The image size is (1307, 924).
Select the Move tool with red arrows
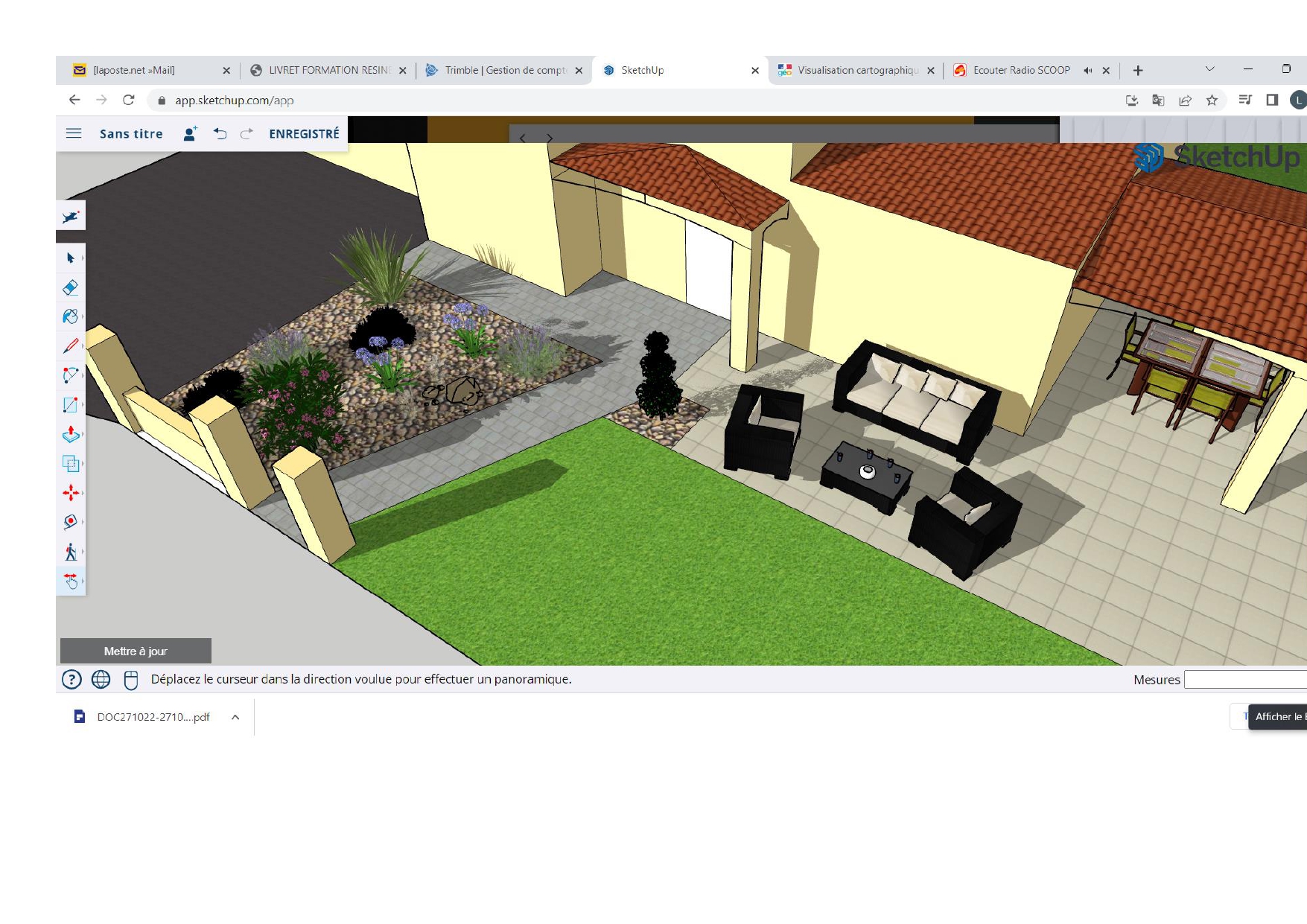71,493
